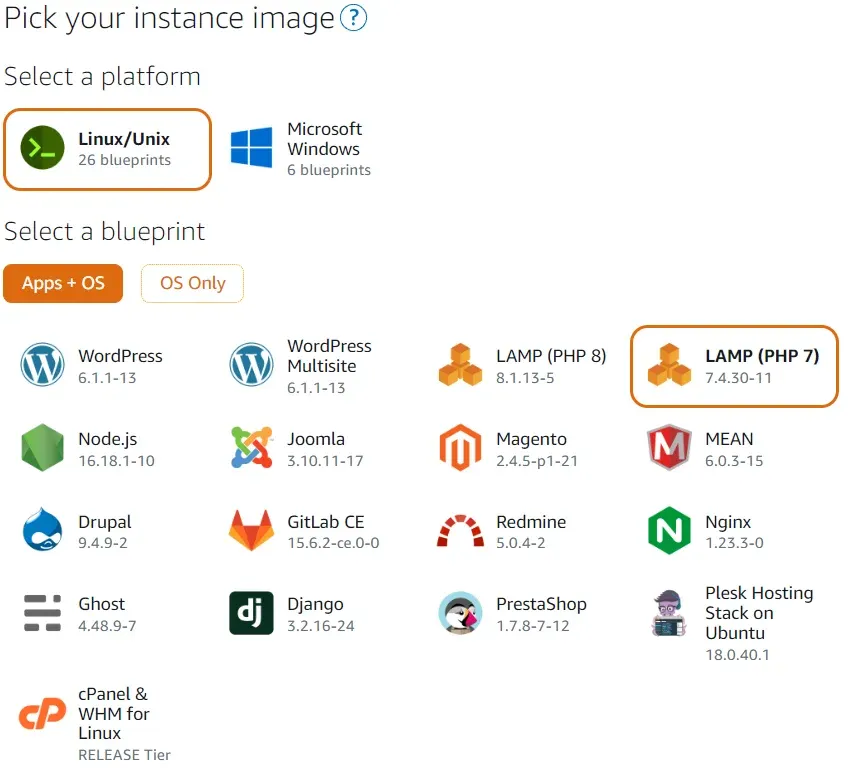The image size is (851, 783).
Task: Click the LAMP (PHP 8) blueprint name
Action: point(551,356)
